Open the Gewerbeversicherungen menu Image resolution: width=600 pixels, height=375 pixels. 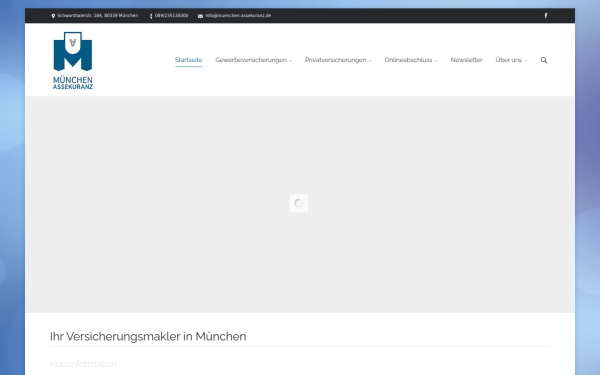point(251,60)
